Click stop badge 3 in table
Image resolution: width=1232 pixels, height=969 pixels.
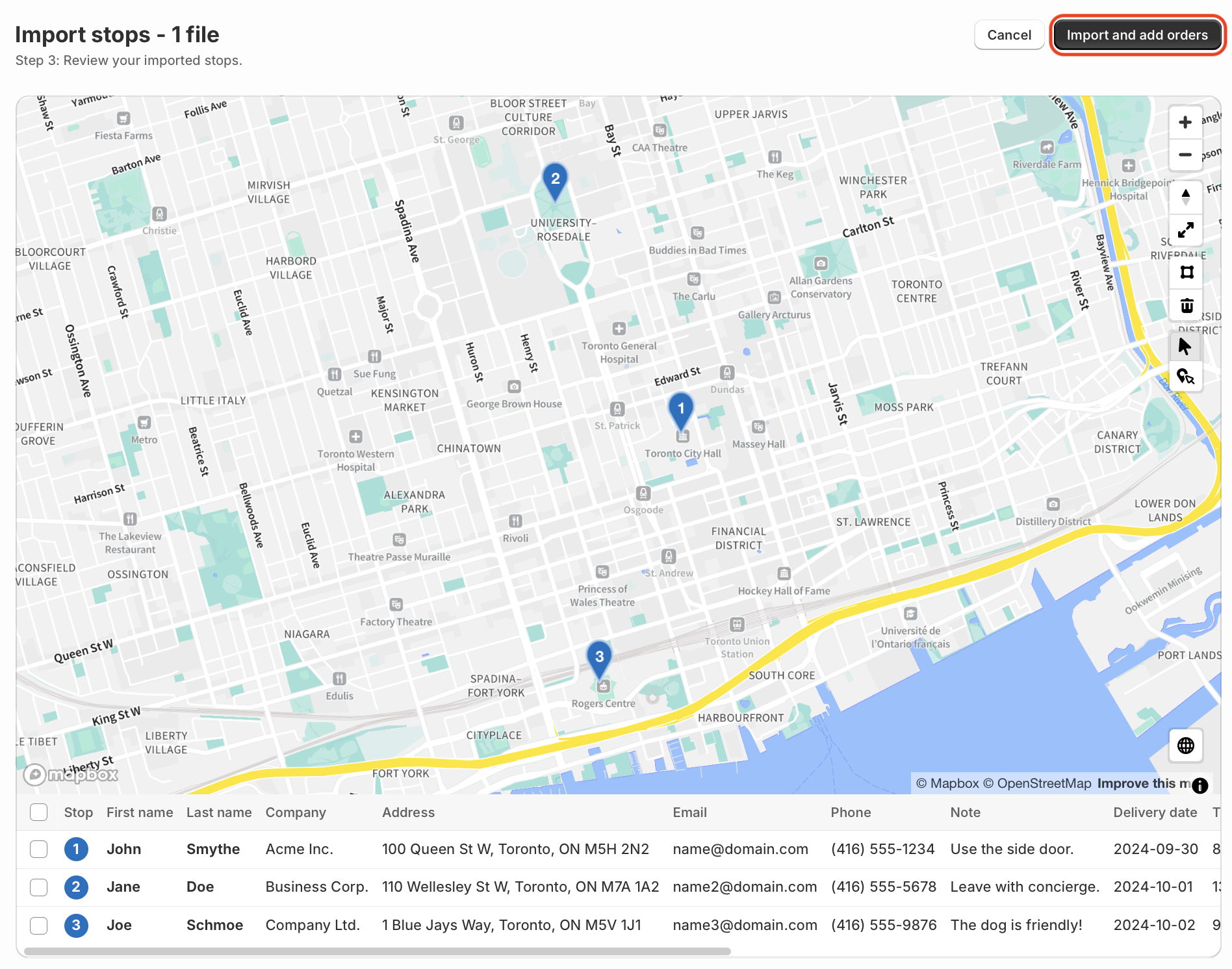[76, 925]
